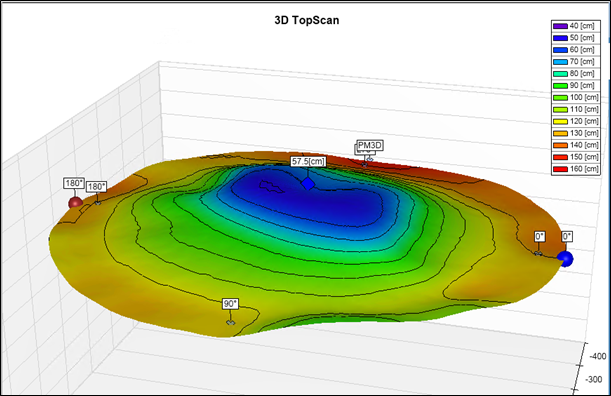Click the small grey marker under the first 0° label
611x396 pixels.
[x=538, y=254]
